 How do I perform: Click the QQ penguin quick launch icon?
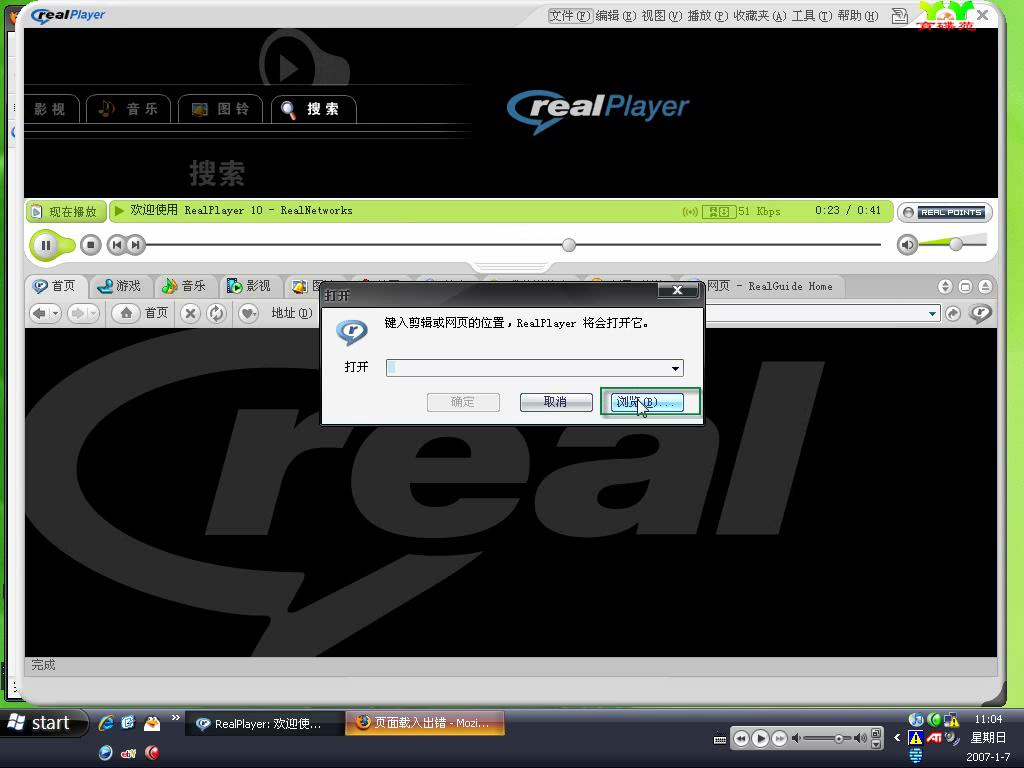click(152, 723)
